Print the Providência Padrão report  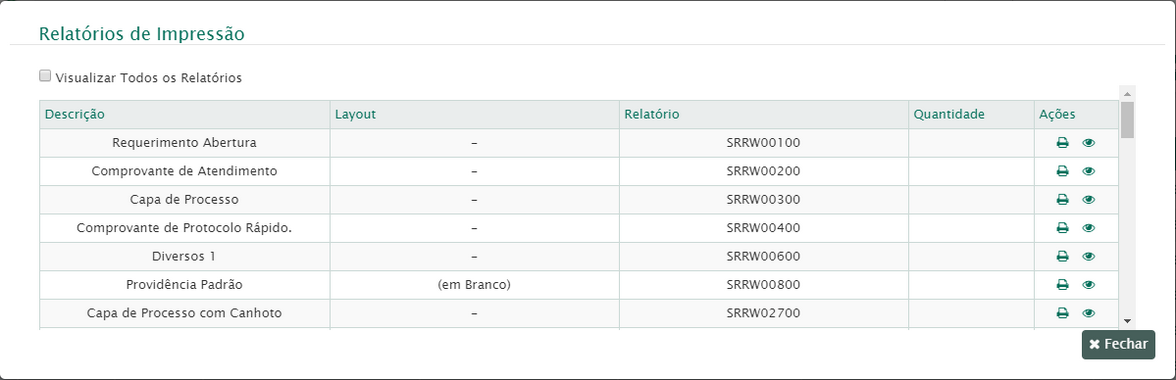coord(1062,285)
